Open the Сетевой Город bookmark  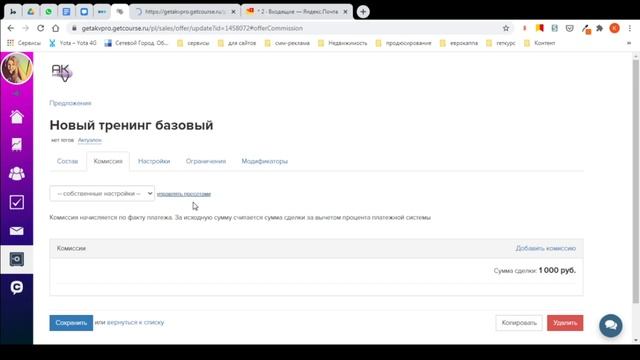point(136,43)
